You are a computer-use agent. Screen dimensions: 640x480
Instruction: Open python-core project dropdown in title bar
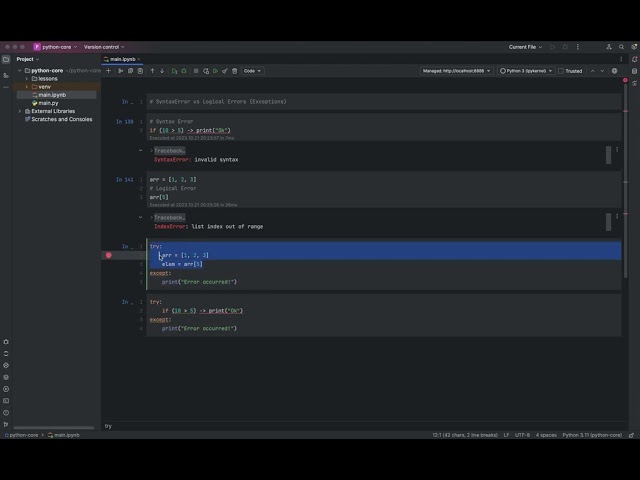(x=55, y=47)
